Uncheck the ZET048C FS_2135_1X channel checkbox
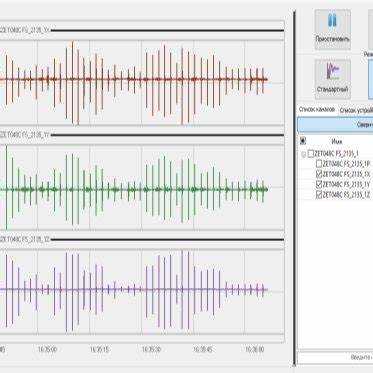This screenshot has height=373, width=373. pyautogui.click(x=319, y=174)
